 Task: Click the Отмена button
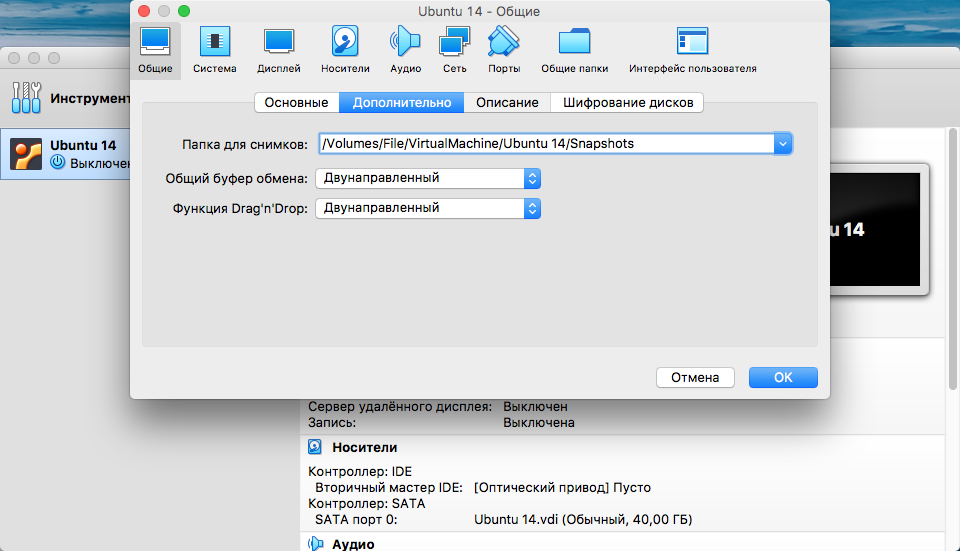pos(695,377)
